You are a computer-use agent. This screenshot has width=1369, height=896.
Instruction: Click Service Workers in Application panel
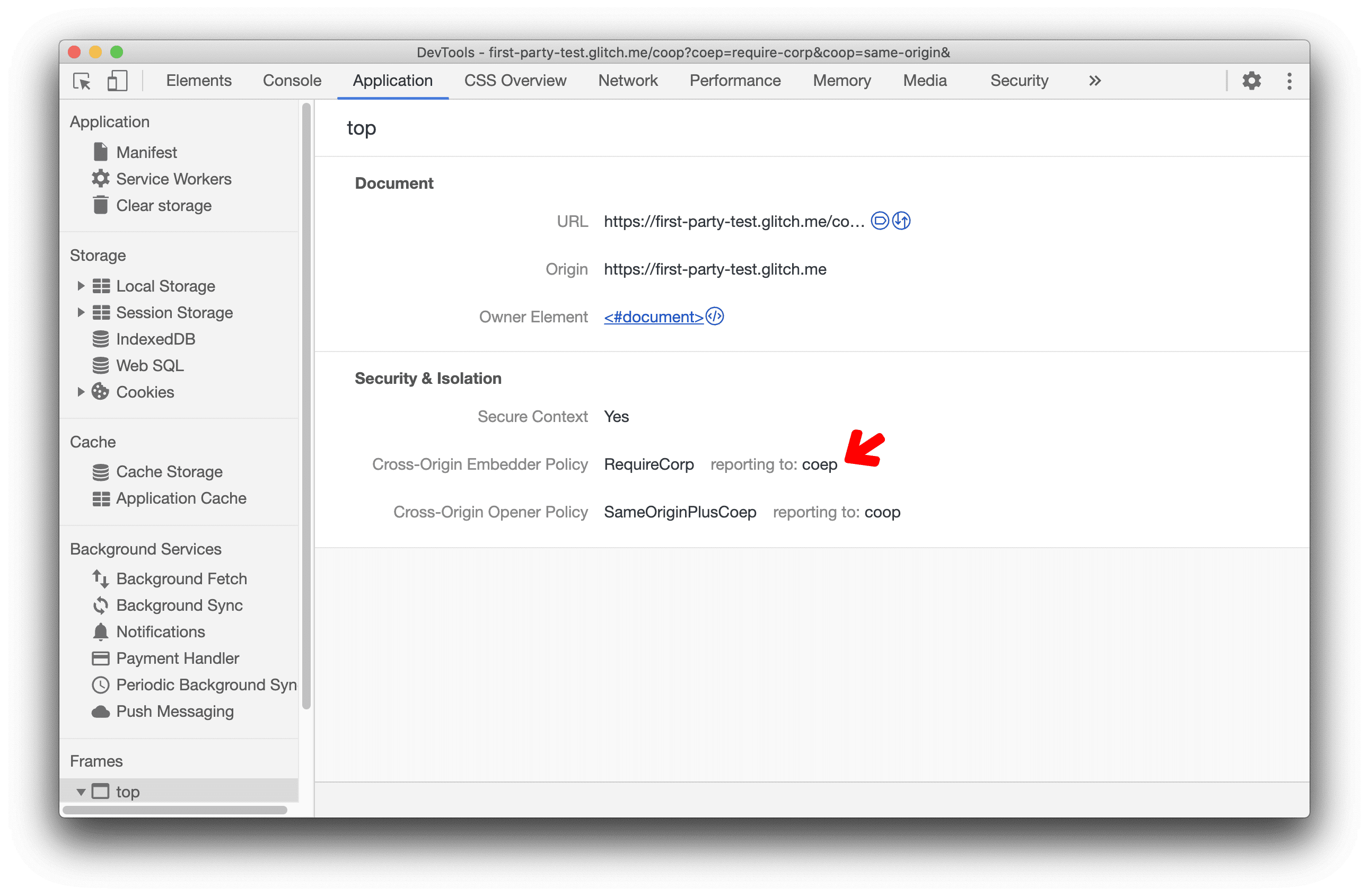click(173, 179)
